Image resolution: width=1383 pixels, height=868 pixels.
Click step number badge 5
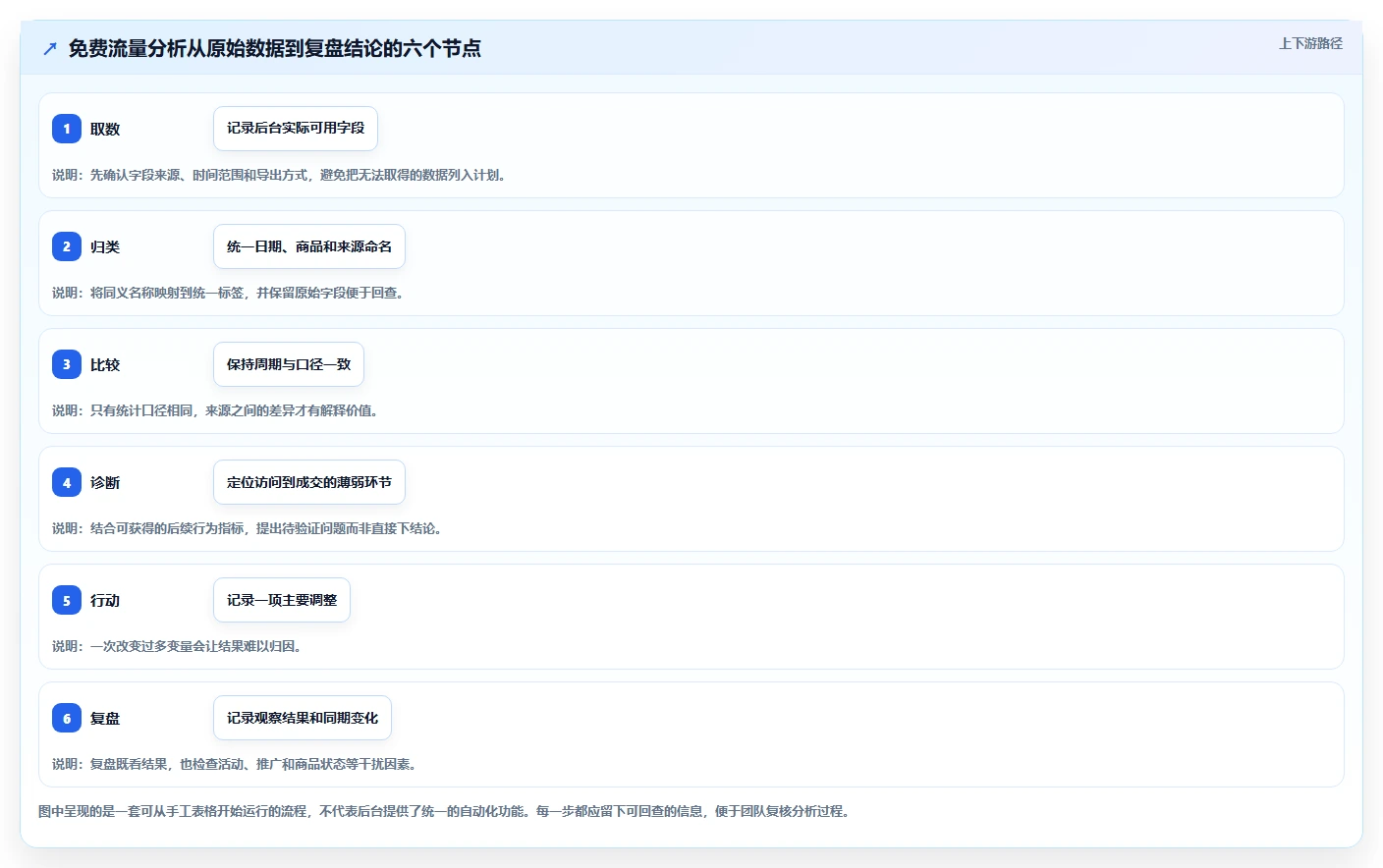point(67,600)
